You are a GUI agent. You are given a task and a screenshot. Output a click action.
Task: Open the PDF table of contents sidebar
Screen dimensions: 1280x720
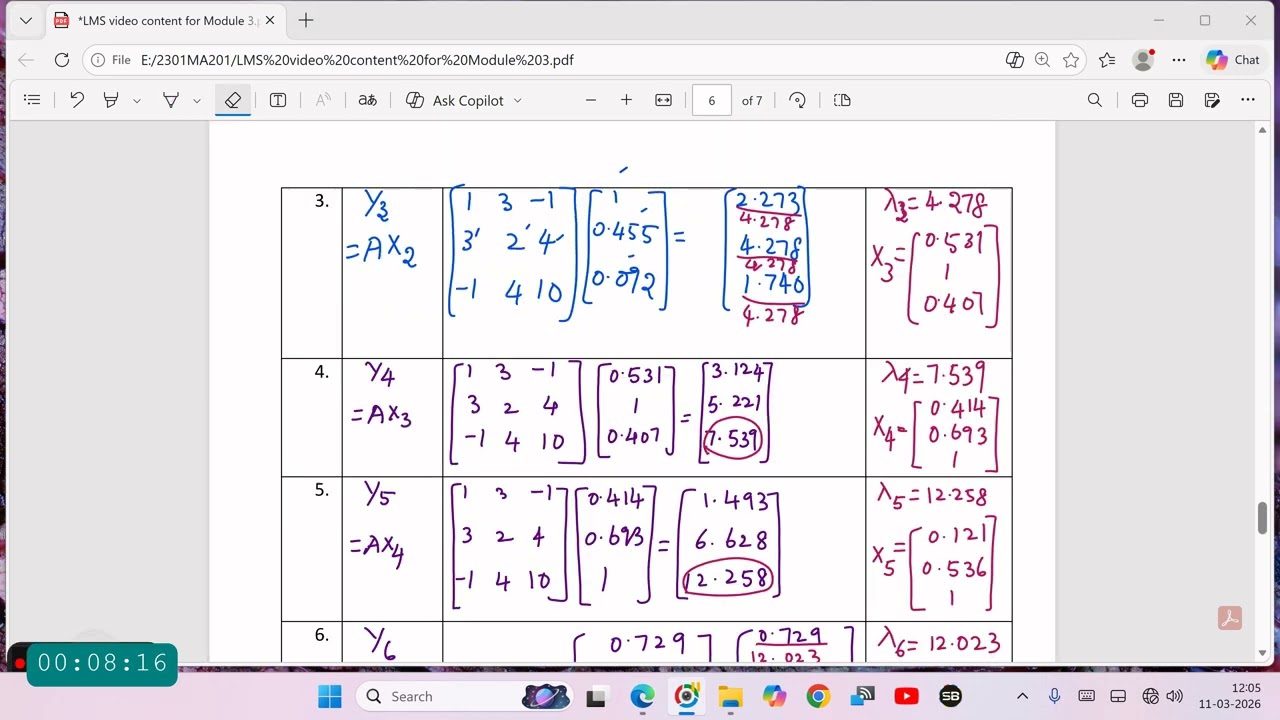pos(32,100)
